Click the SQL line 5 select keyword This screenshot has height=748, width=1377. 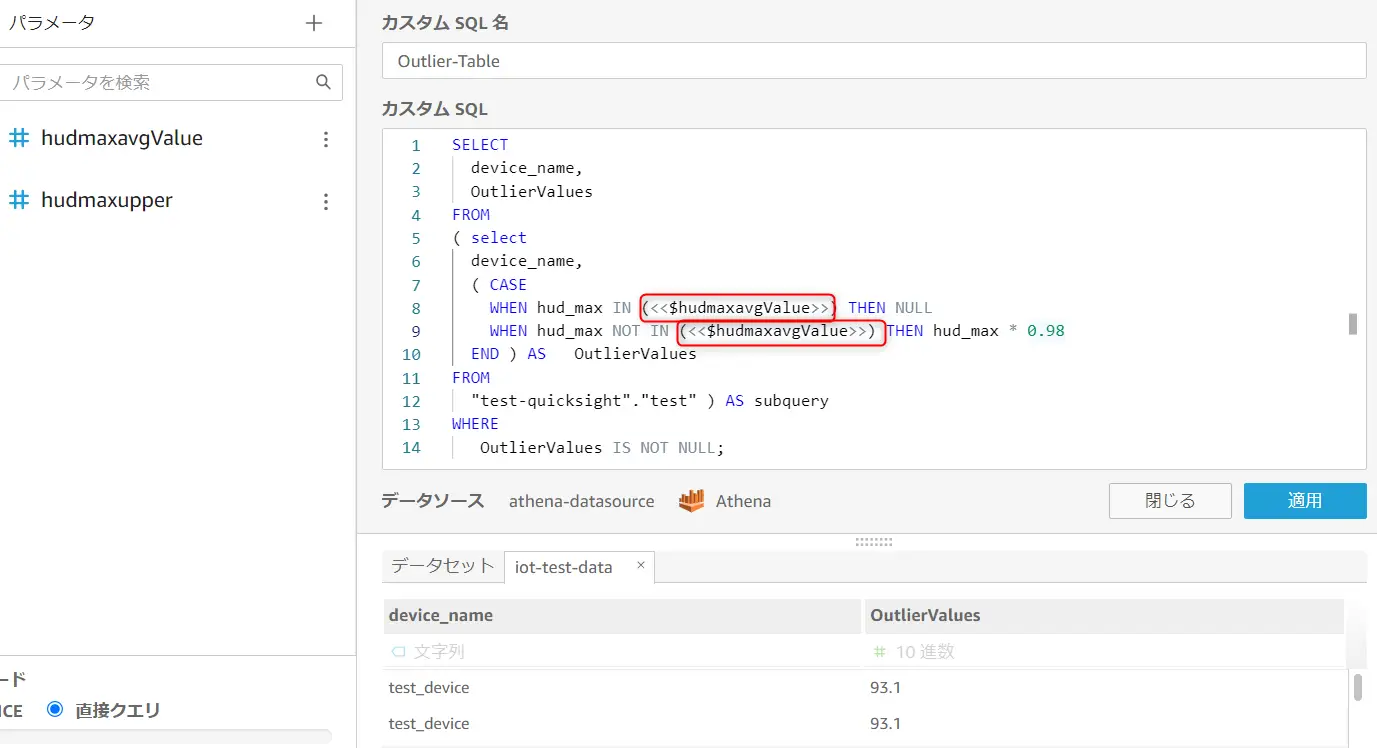[x=499, y=238]
